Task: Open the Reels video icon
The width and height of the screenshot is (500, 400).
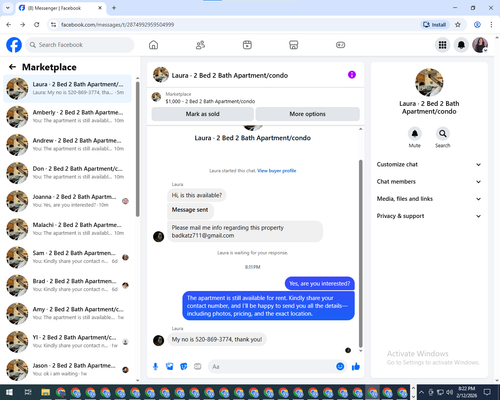Action: pos(247,45)
